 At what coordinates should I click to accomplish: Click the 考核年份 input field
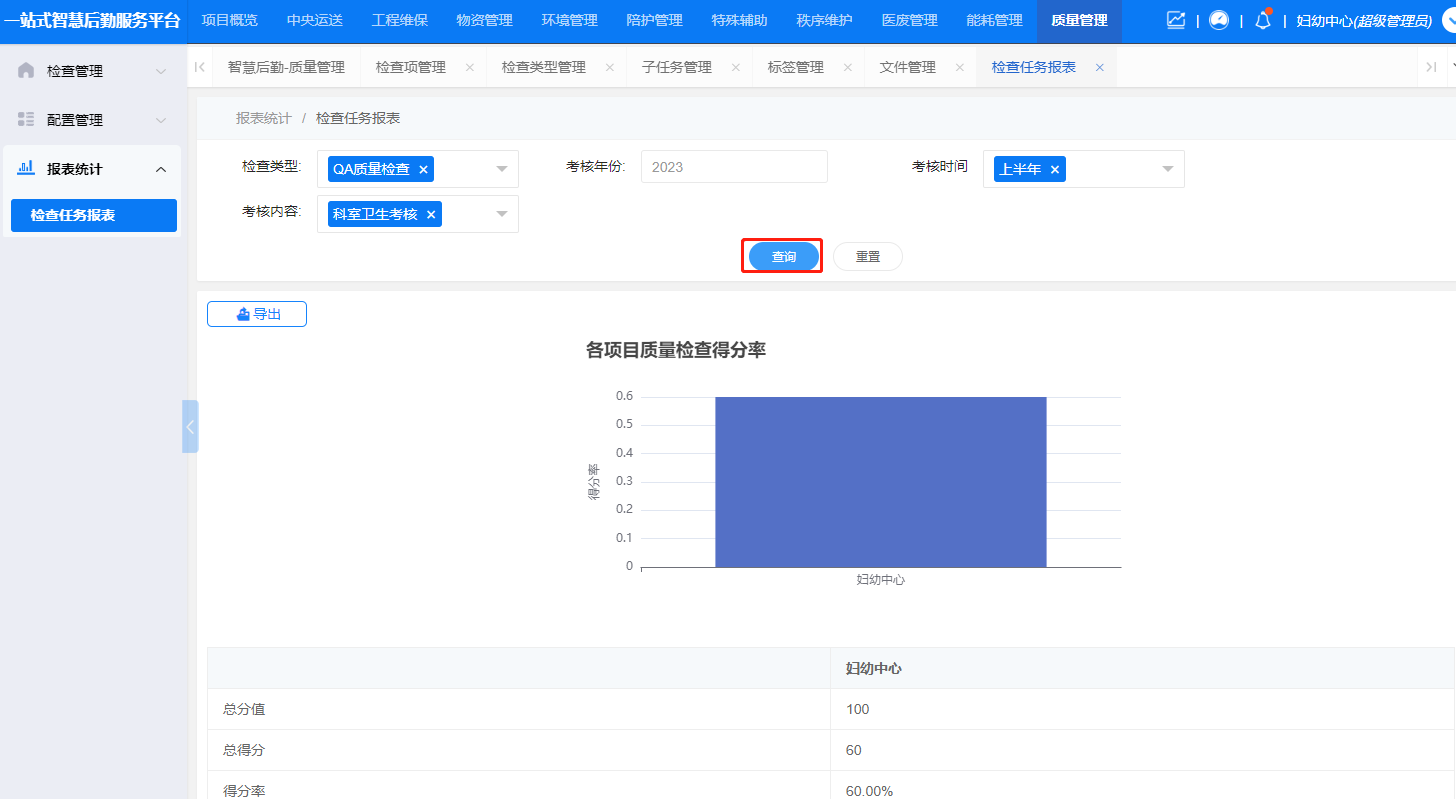(x=734, y=167)
